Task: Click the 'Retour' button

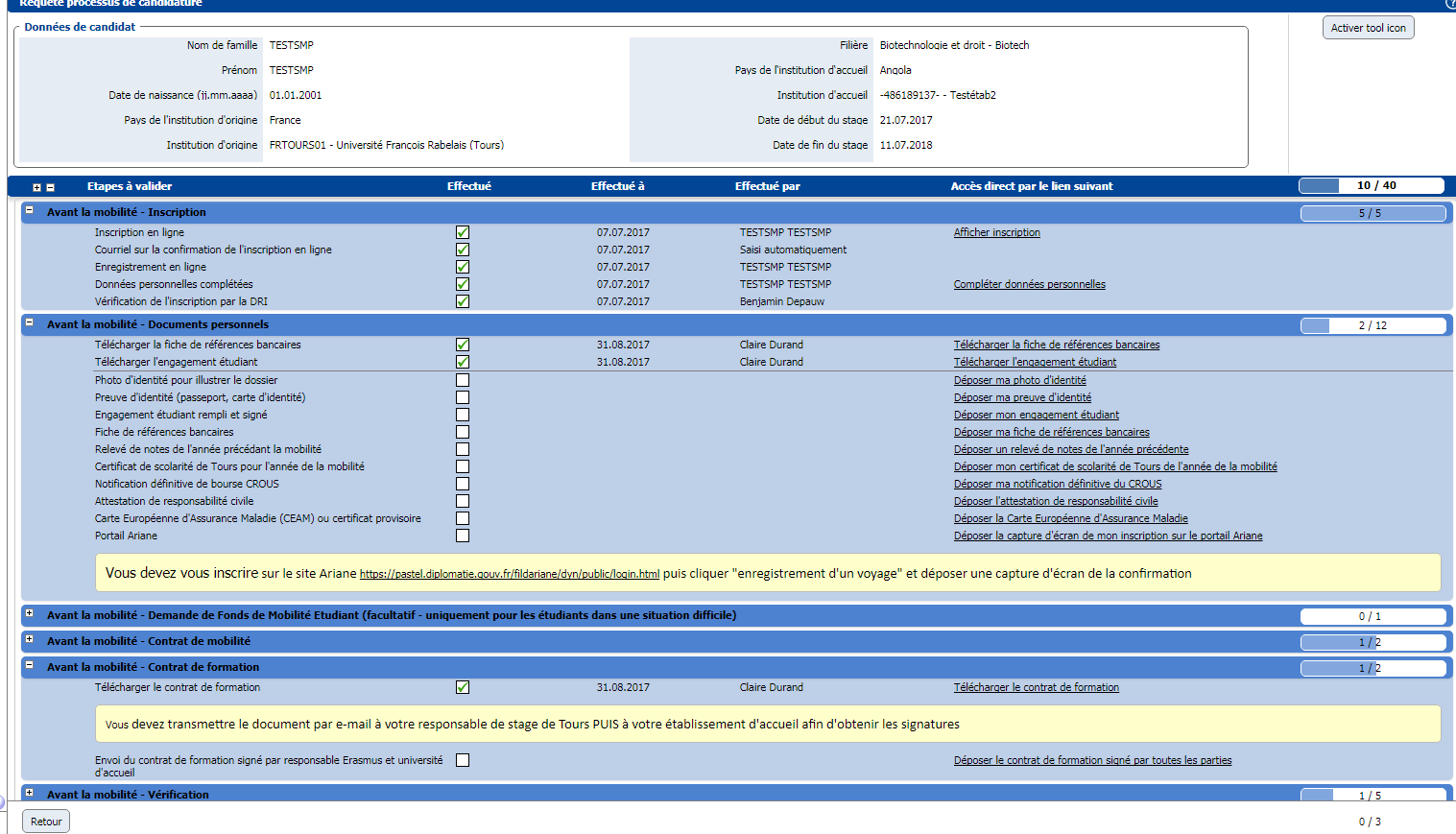Action: click(x=46, y=822)
